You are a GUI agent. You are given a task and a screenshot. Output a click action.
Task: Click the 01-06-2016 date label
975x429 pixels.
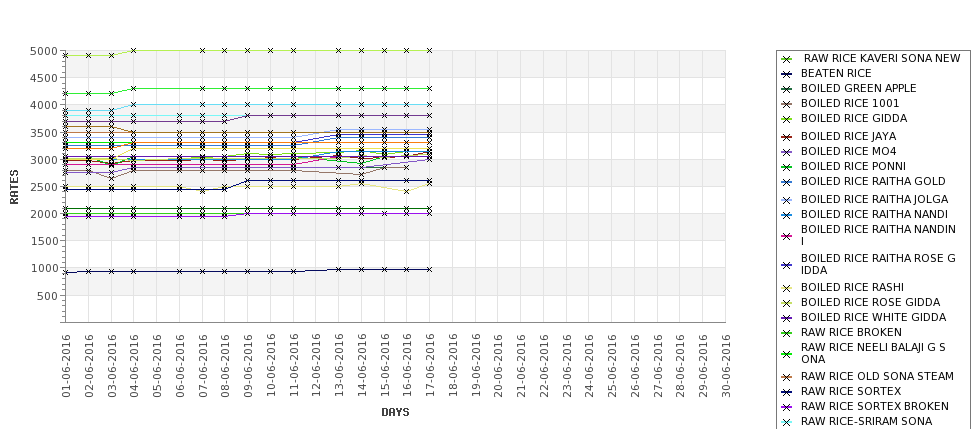[x=66, y=366]
